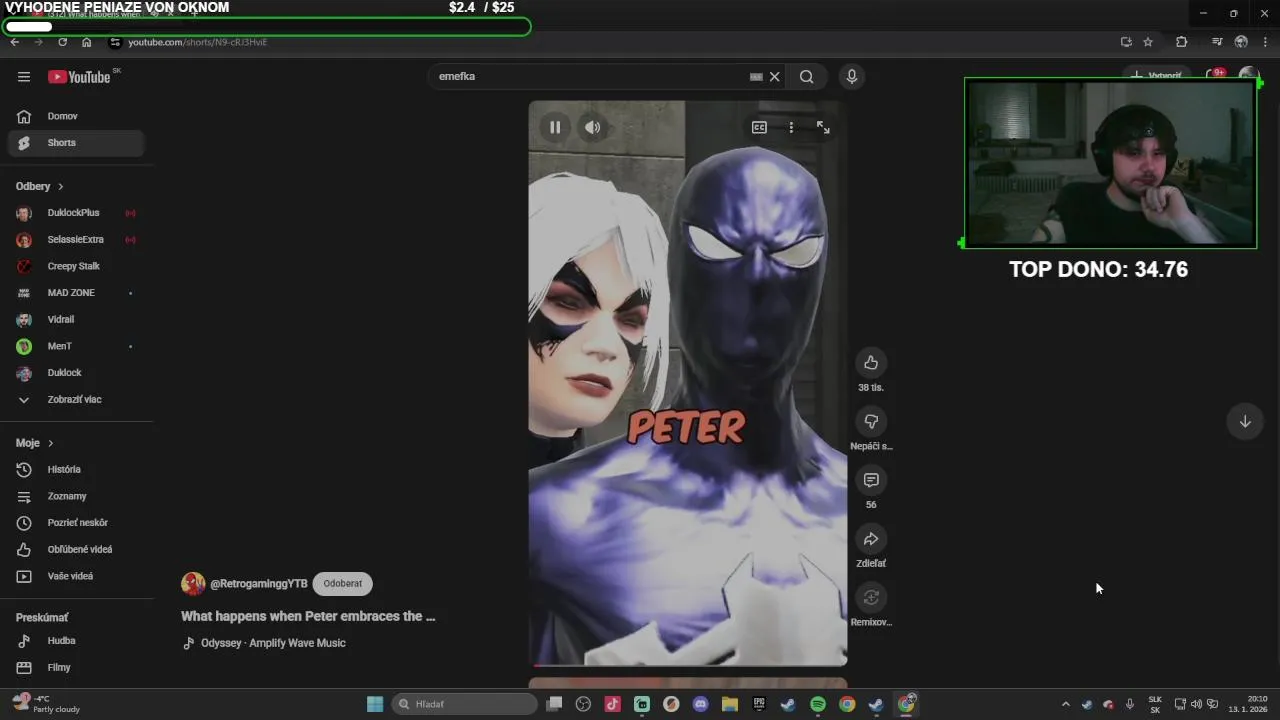This screenshot has height=720, width=1280.
Task: Remix this Short
Action: coord(871,597)
